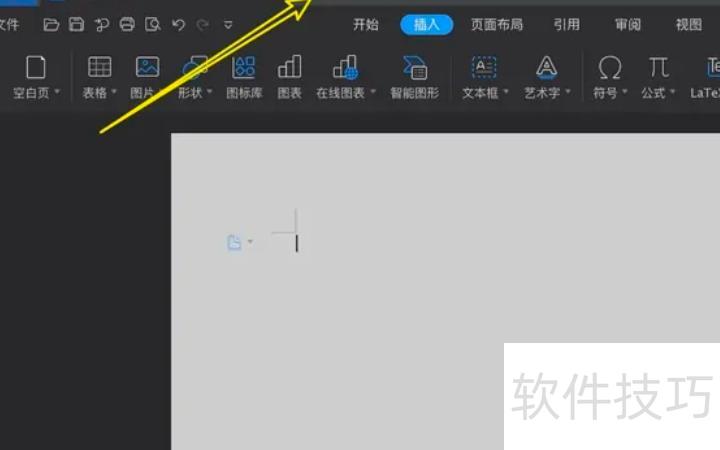Expand the 符号 dropdown arrow
Viewport: 720px width, 450px height.
pyautogui.click(x=625, y=92)
